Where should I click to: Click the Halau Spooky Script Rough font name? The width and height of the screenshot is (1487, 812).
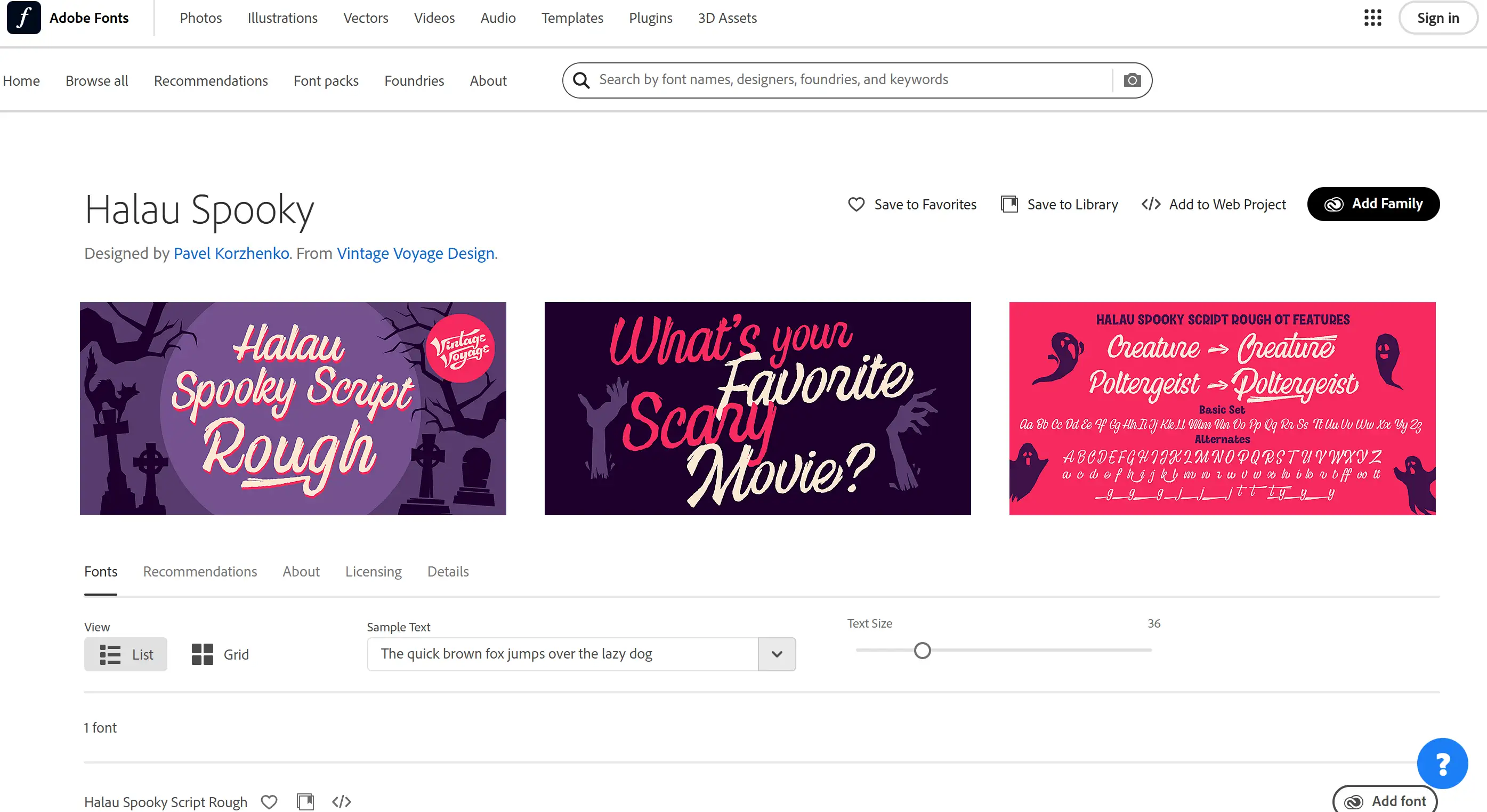[166, 802]
